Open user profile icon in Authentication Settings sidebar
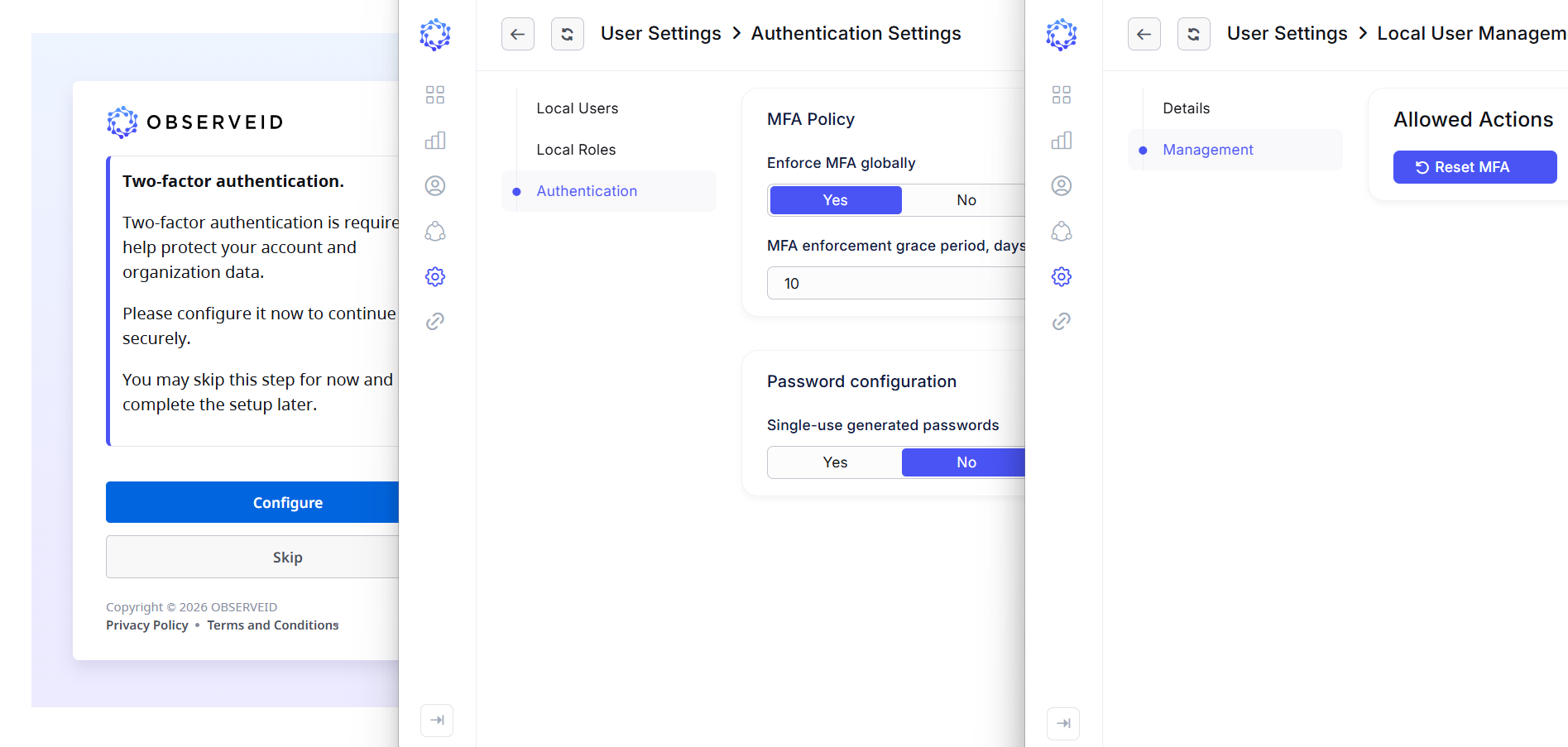This screenshot has height=747, width=1568. tap(435, 185)
